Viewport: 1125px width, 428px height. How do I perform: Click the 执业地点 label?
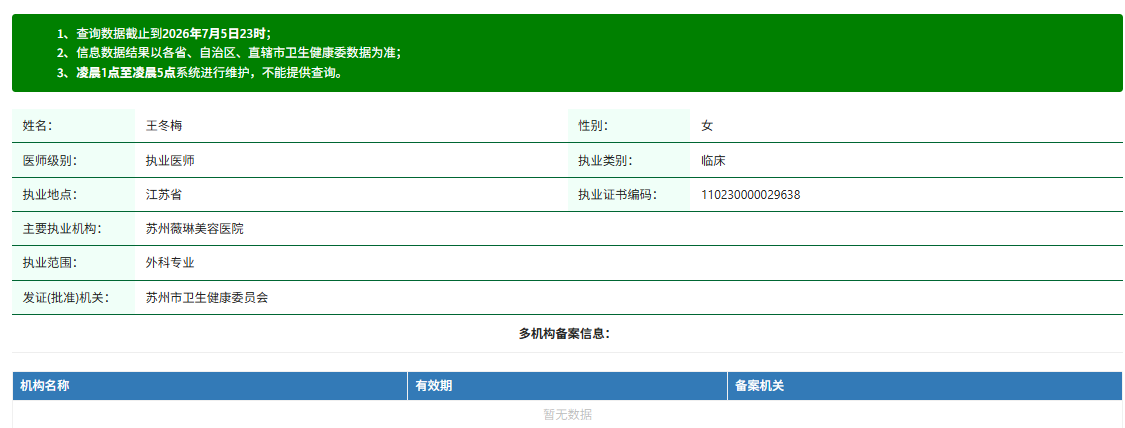[x=50, y=195]
